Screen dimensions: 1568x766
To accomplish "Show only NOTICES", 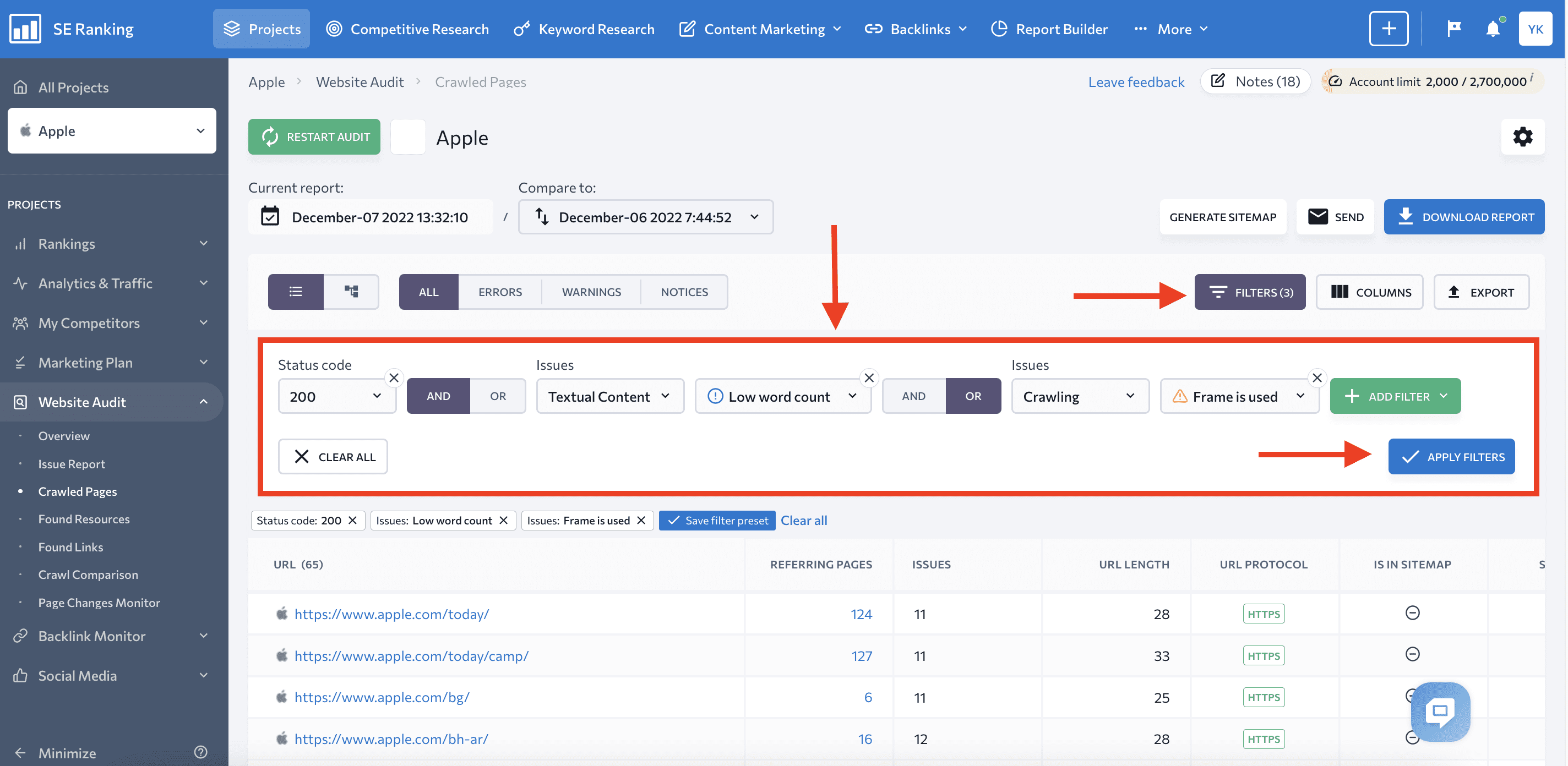I will pos(684,292).
